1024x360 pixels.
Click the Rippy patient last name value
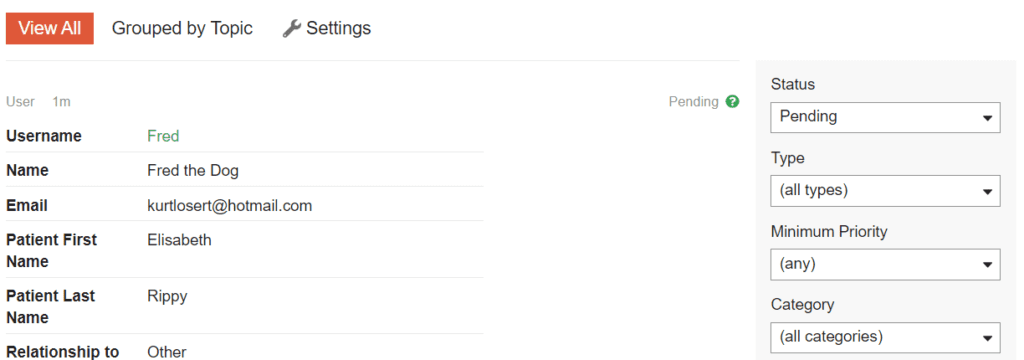(x=167, y=297)
